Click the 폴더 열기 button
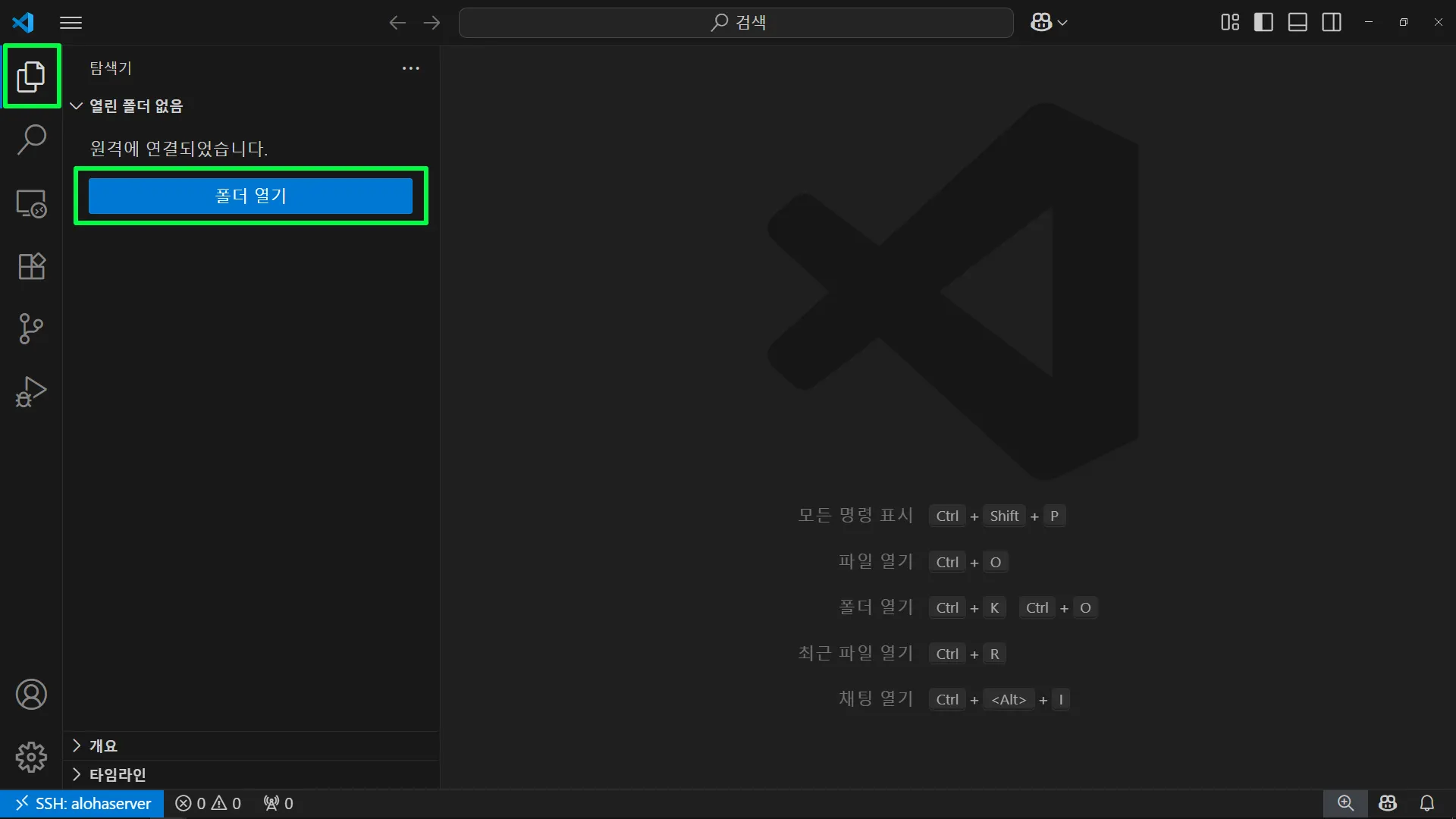The width and height of the screenshot is (1456, 819). coord(250,196)
